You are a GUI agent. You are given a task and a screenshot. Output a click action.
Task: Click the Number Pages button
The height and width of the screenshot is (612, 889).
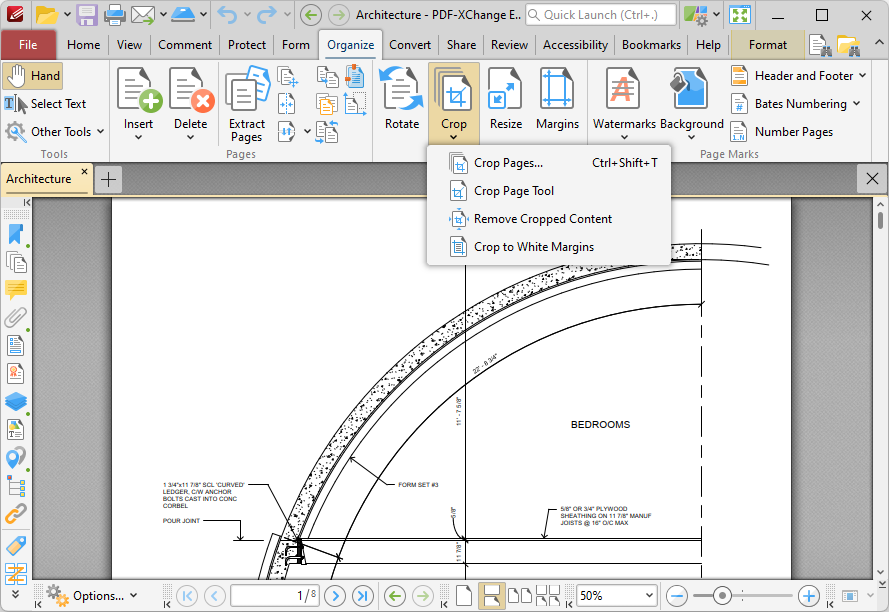782,132
